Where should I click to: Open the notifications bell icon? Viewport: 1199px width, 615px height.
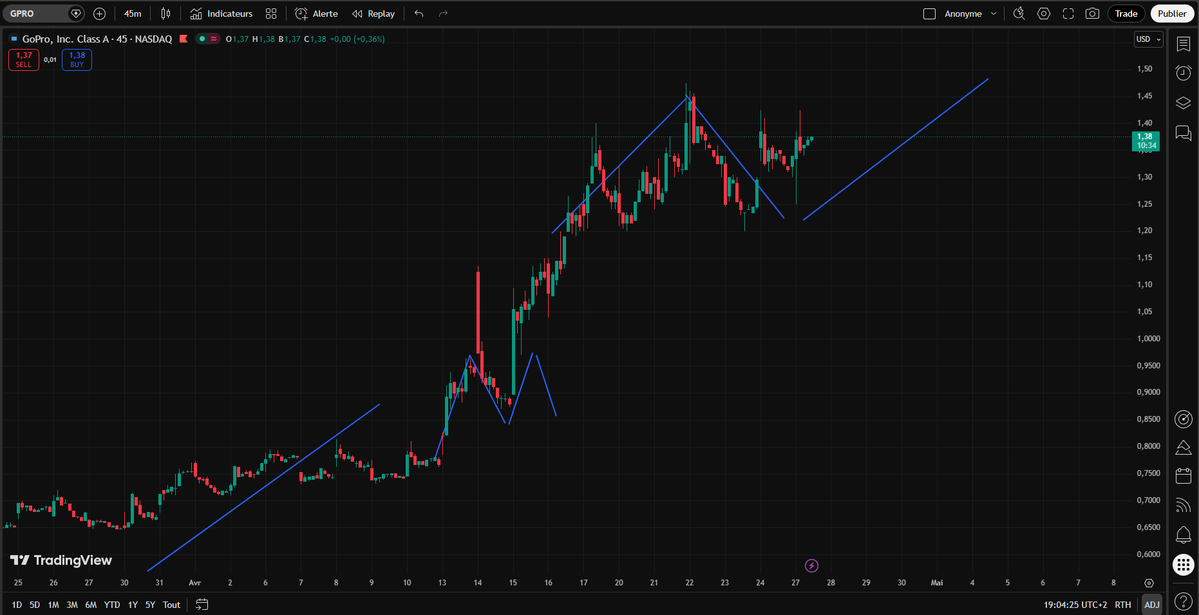(x=1183, y=534)
